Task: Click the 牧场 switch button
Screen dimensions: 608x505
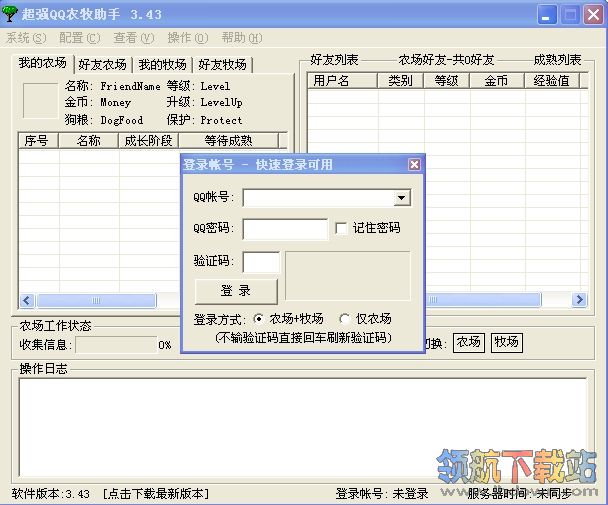Action: click(x=506, y=342)
